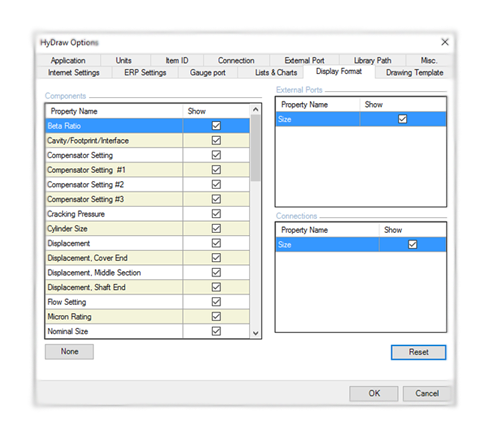Click Cancel to discard changes
Viewport: 490px width, 438px height.
[x=427, y=393]
